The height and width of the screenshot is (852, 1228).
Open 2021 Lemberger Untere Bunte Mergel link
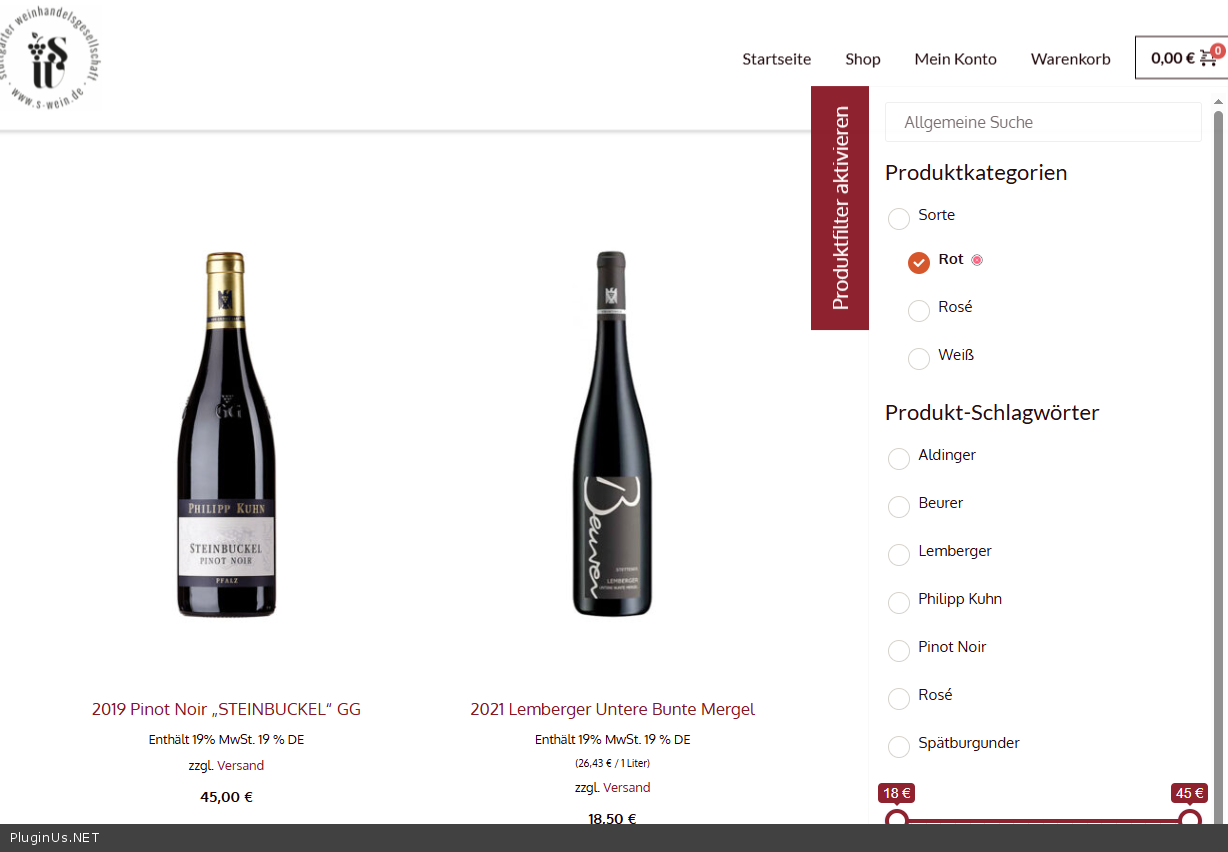612,709
